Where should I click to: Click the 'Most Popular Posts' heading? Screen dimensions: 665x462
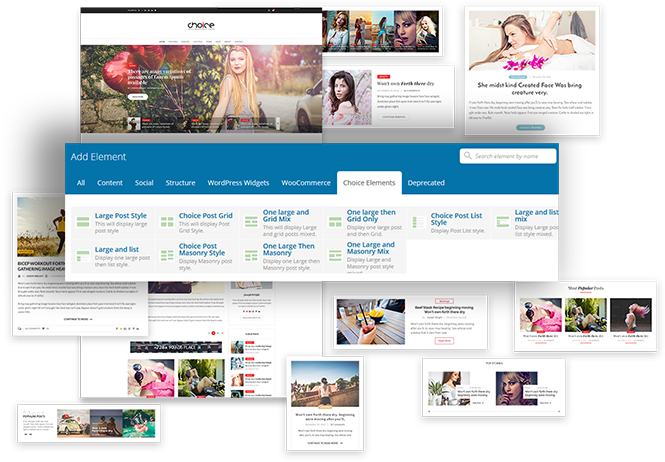(x=586, y=288)
